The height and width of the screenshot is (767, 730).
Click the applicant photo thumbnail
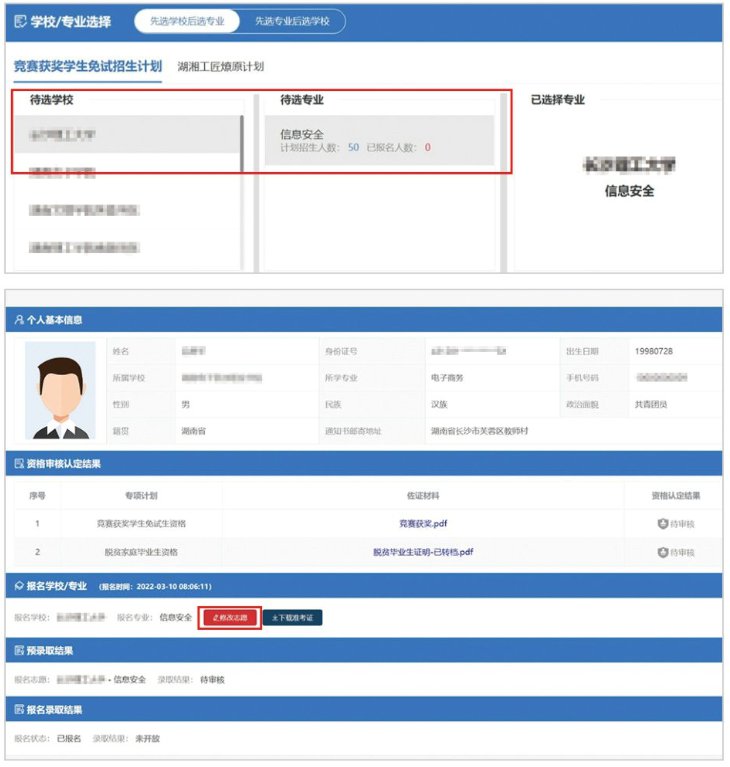(60, 390)
